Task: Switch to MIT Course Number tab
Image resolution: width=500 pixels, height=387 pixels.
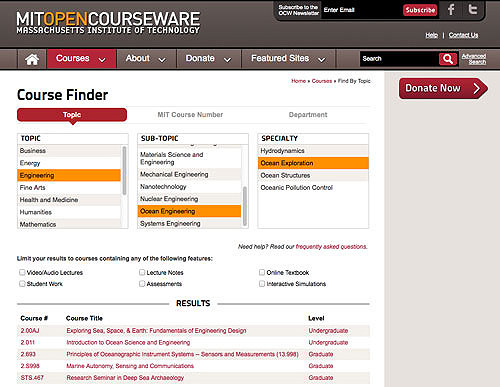Action: [190, 115]
